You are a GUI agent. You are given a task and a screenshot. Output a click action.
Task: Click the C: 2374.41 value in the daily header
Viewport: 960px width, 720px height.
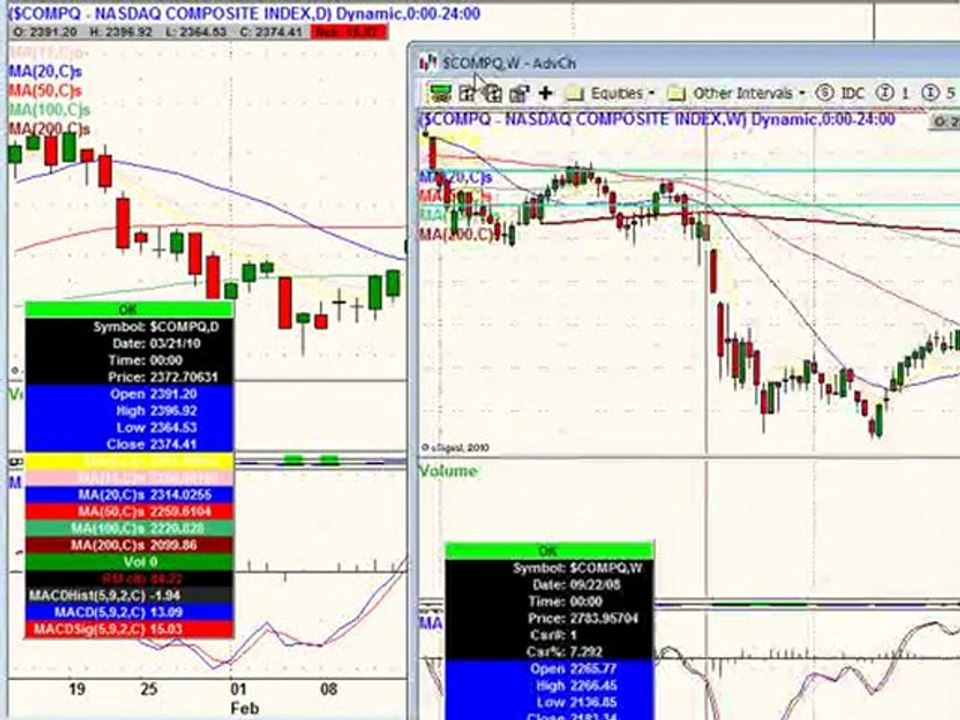tap(271, 32)
